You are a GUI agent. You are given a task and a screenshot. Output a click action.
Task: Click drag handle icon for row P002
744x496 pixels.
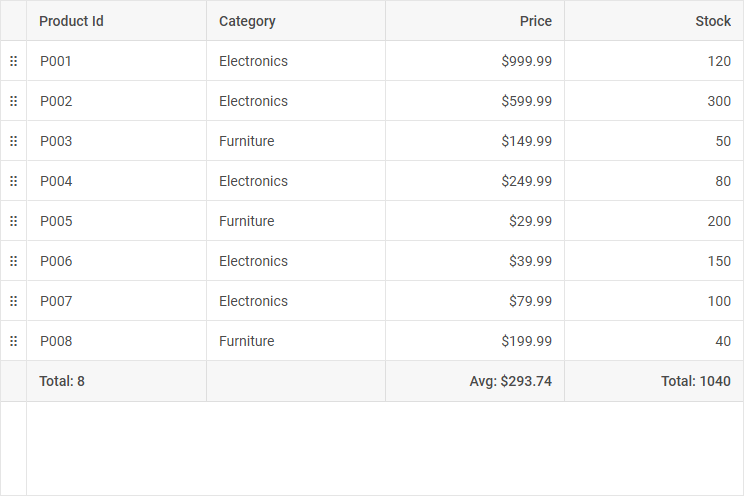point(13,101)
